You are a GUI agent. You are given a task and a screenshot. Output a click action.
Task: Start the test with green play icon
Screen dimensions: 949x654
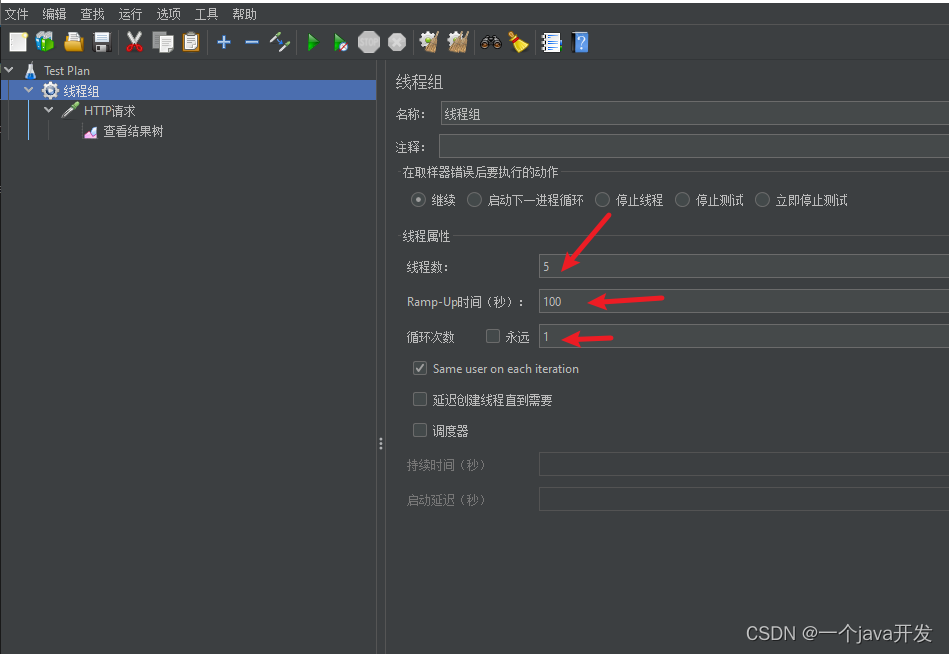313,42
